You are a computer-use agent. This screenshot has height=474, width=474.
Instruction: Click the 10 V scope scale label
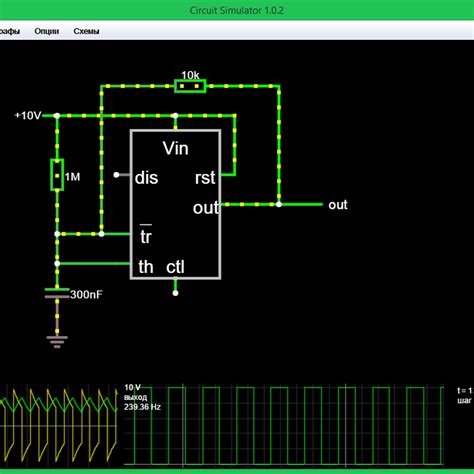tap(132, 387)
